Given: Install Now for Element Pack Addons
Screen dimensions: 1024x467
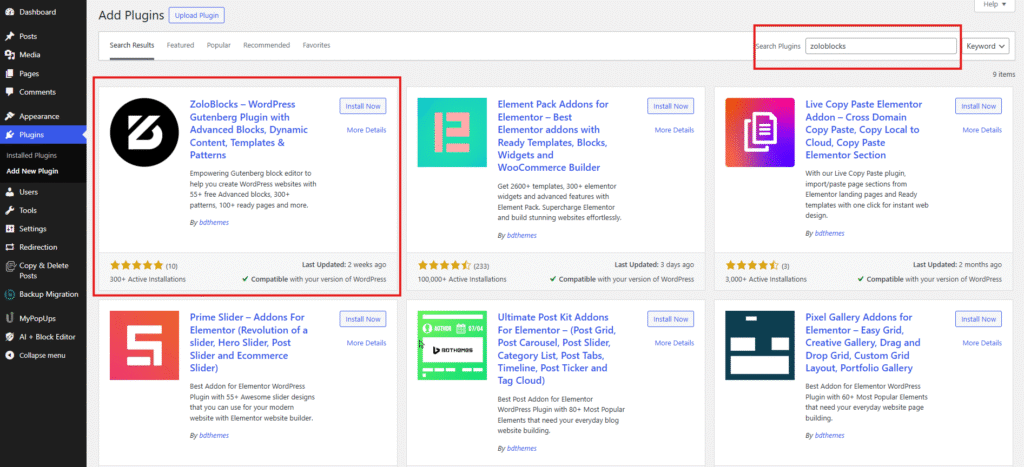Looking at the screenshot, I should coord(671,106).
